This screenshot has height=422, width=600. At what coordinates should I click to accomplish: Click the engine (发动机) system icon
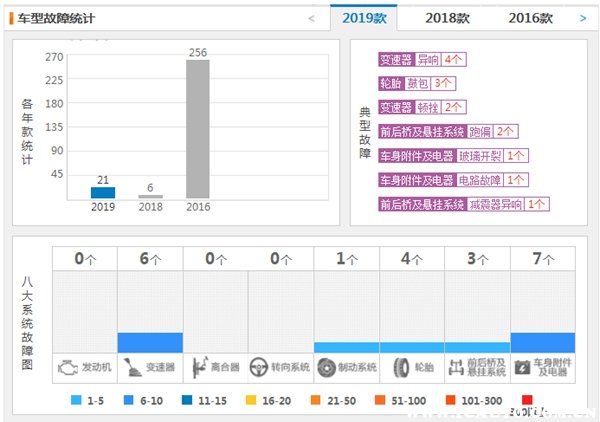point(66,368)
